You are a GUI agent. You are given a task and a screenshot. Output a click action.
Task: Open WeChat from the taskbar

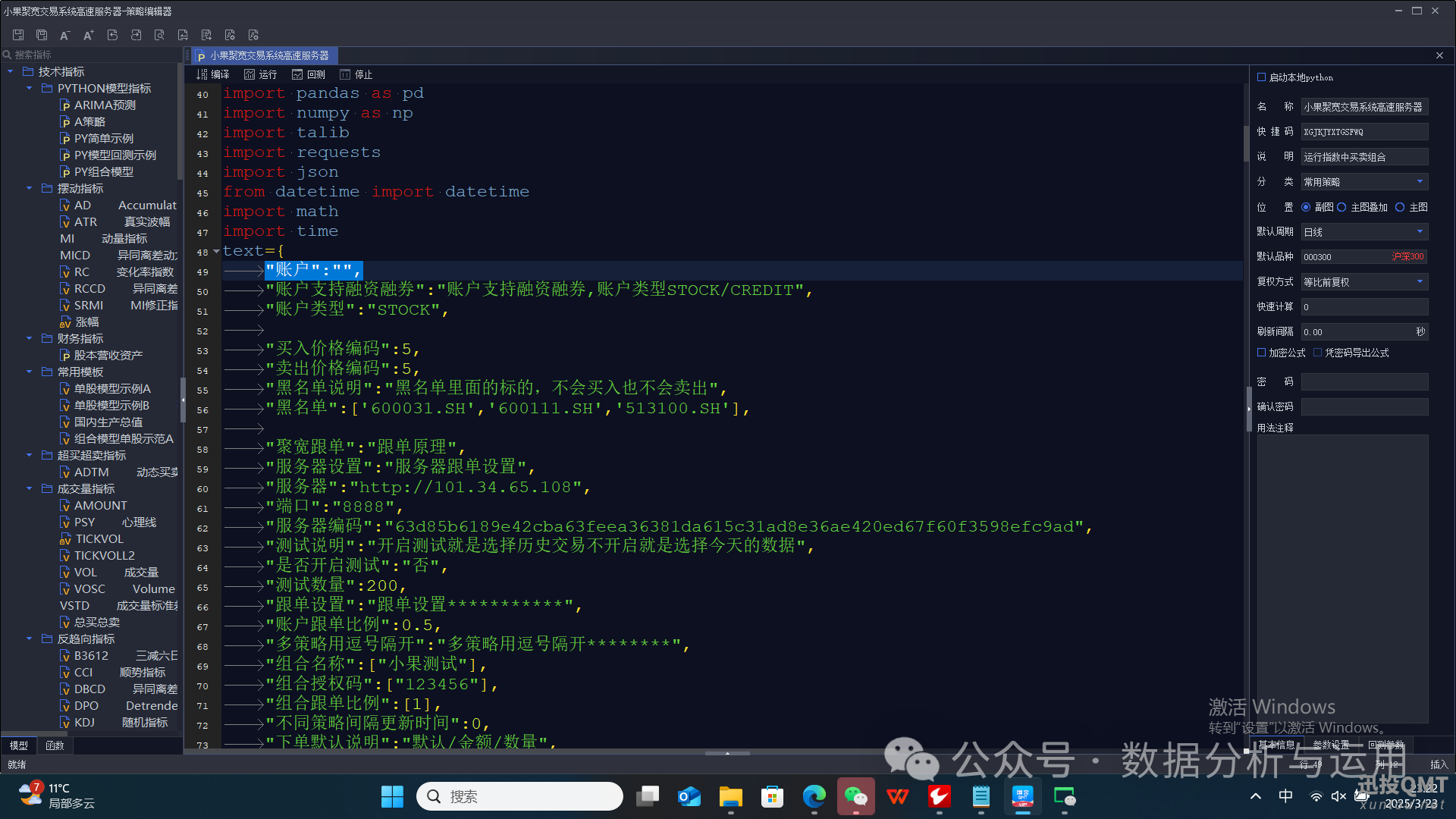(x=856, y=796)
